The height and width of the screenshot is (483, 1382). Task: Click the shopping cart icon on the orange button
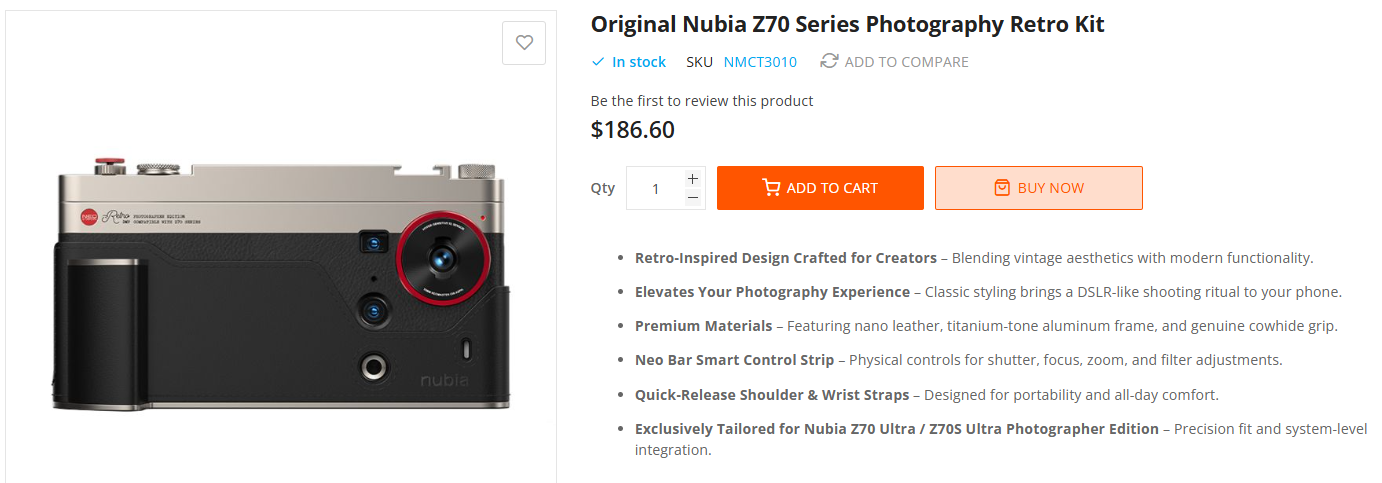(771, 188)
